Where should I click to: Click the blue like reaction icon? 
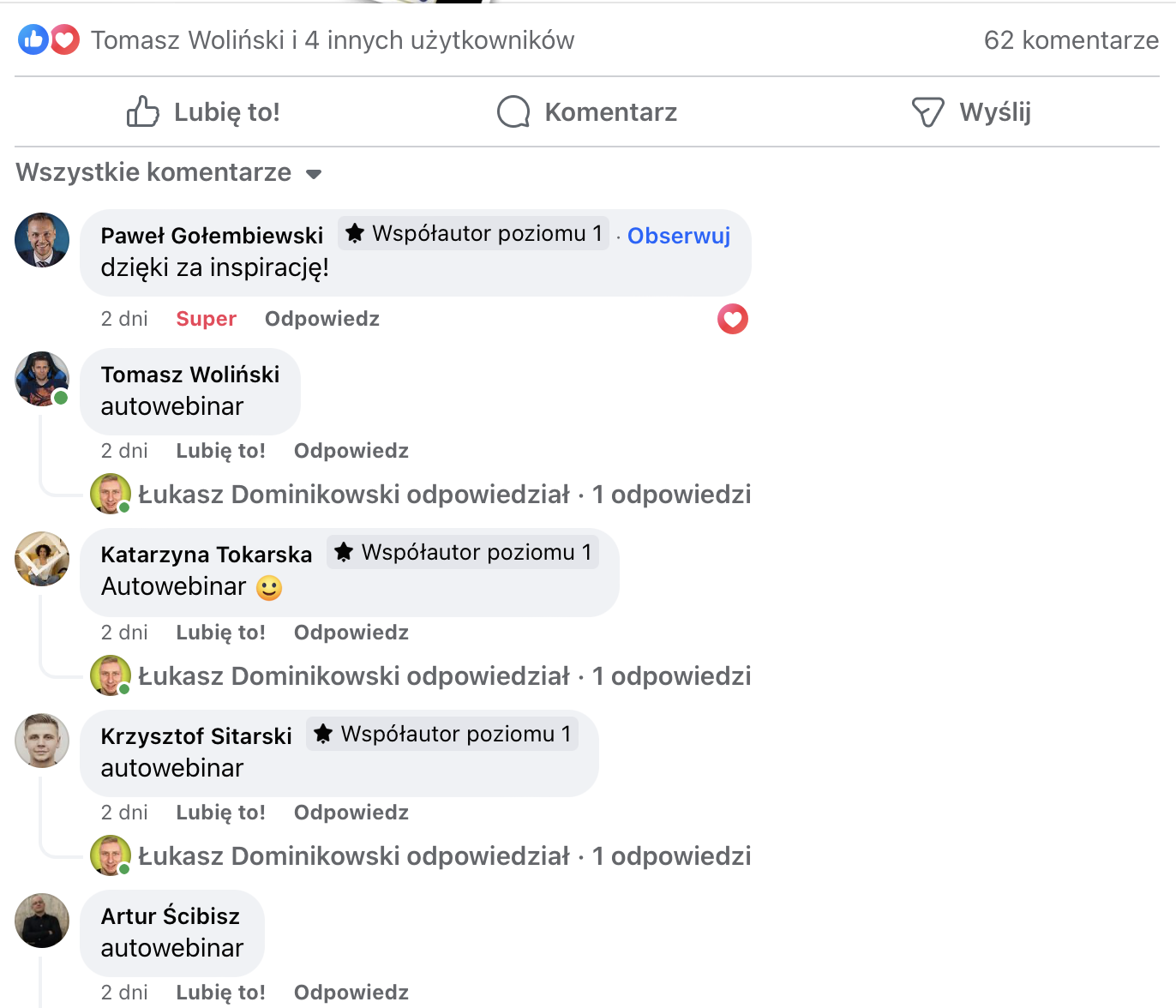click(x=33, y=39)
